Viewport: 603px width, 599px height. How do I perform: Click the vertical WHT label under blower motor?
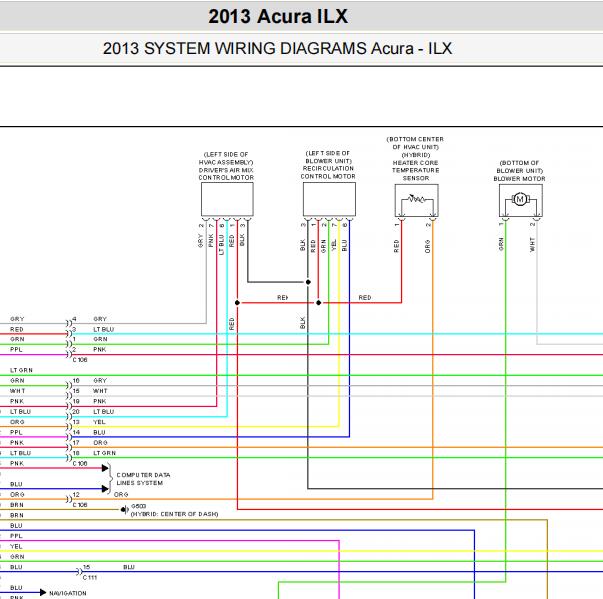532,245
